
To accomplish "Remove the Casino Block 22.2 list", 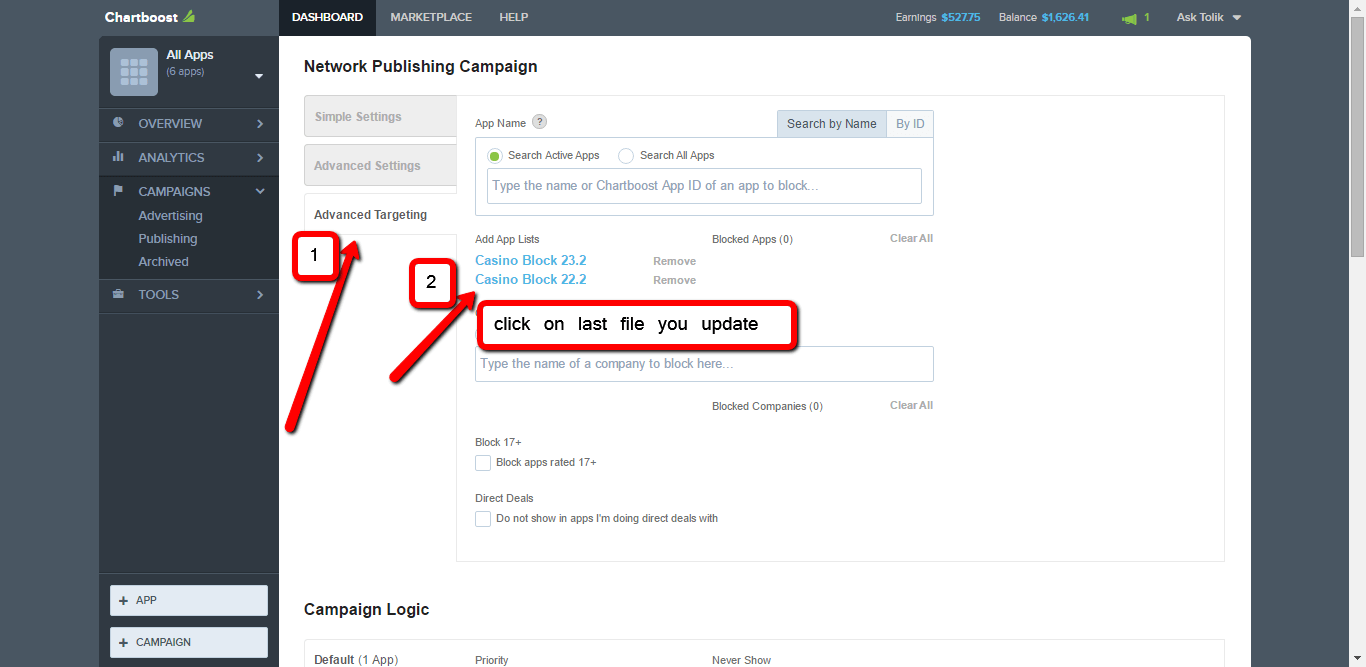I will tap(674, 281).
